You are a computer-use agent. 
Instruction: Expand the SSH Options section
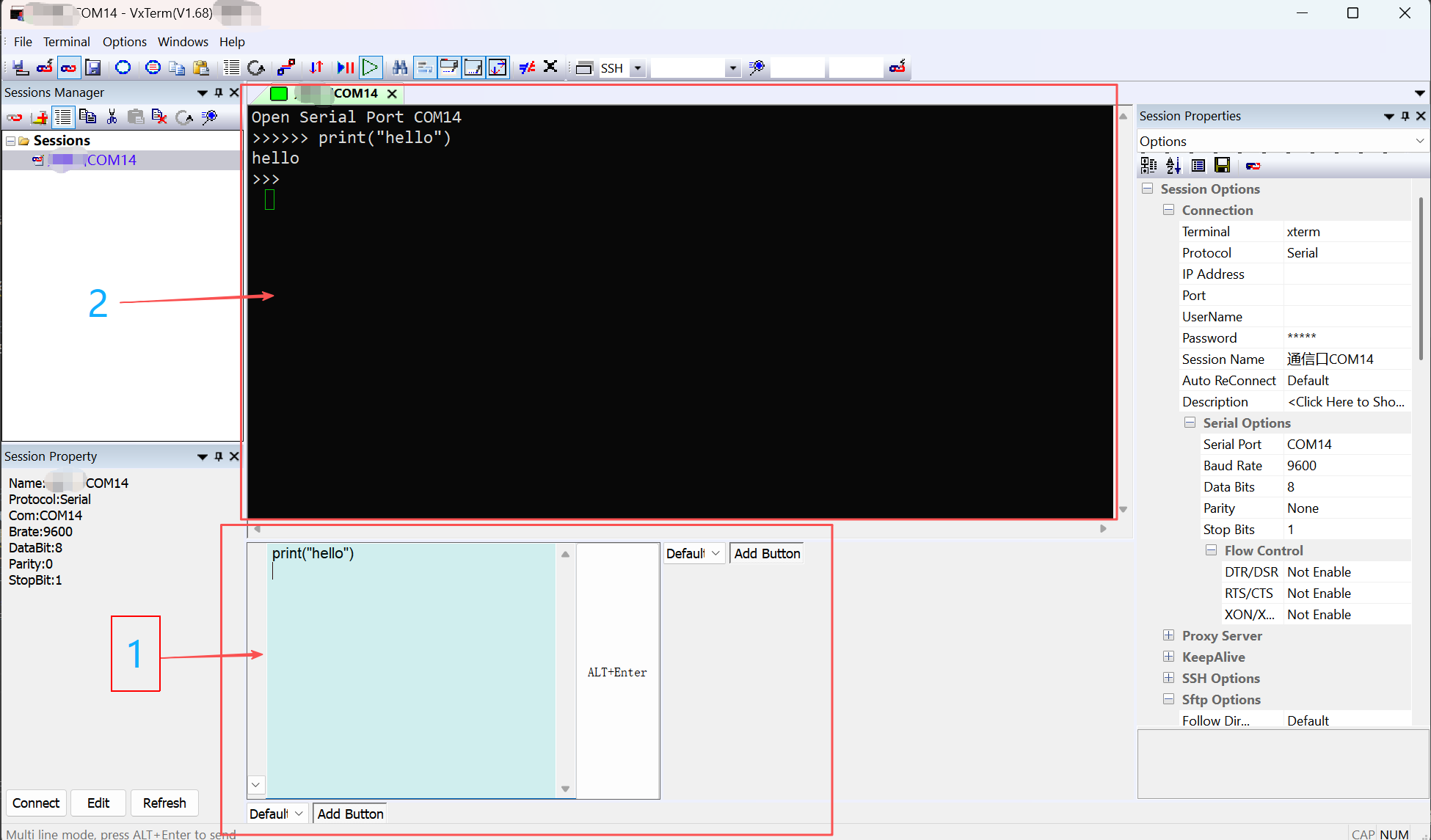[1169, 678]
